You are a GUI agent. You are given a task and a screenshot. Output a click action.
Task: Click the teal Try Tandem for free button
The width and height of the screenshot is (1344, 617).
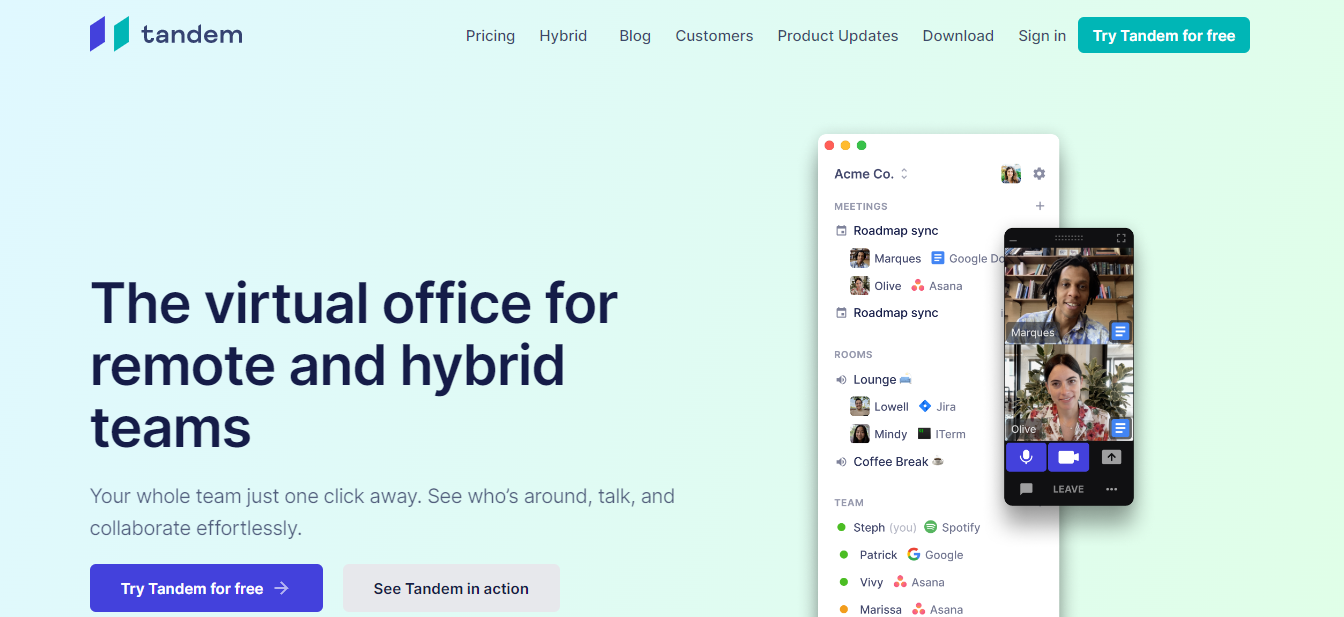pyautogui.click(x=1164, y=35)
